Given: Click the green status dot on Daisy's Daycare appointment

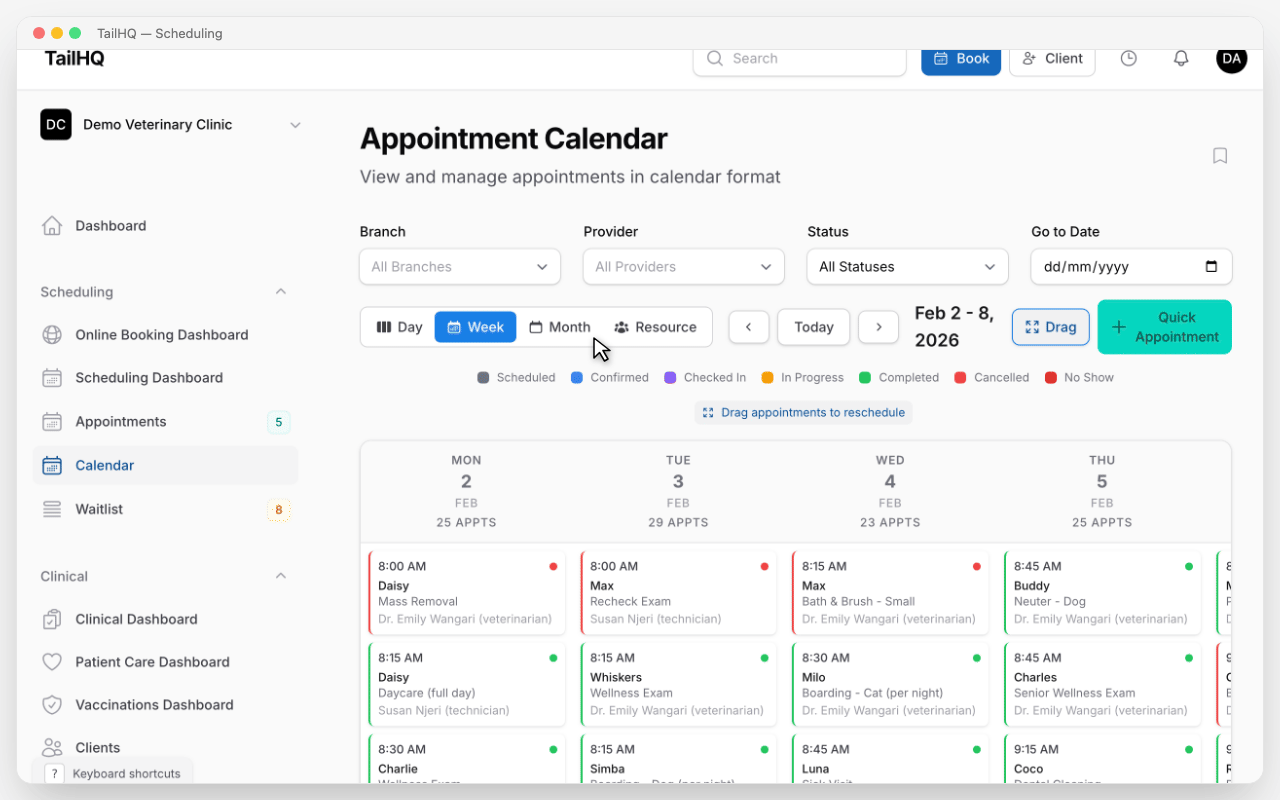Looking at the screenshot, I should click(552, 656).
